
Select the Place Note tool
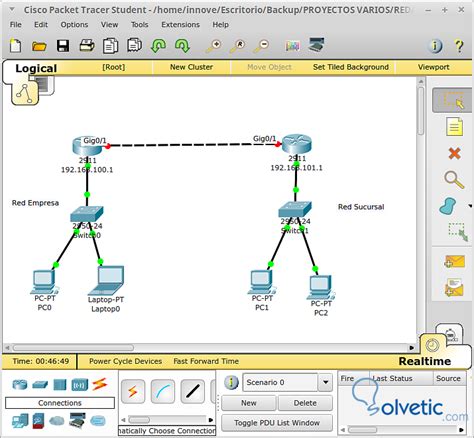click(455, 127)
